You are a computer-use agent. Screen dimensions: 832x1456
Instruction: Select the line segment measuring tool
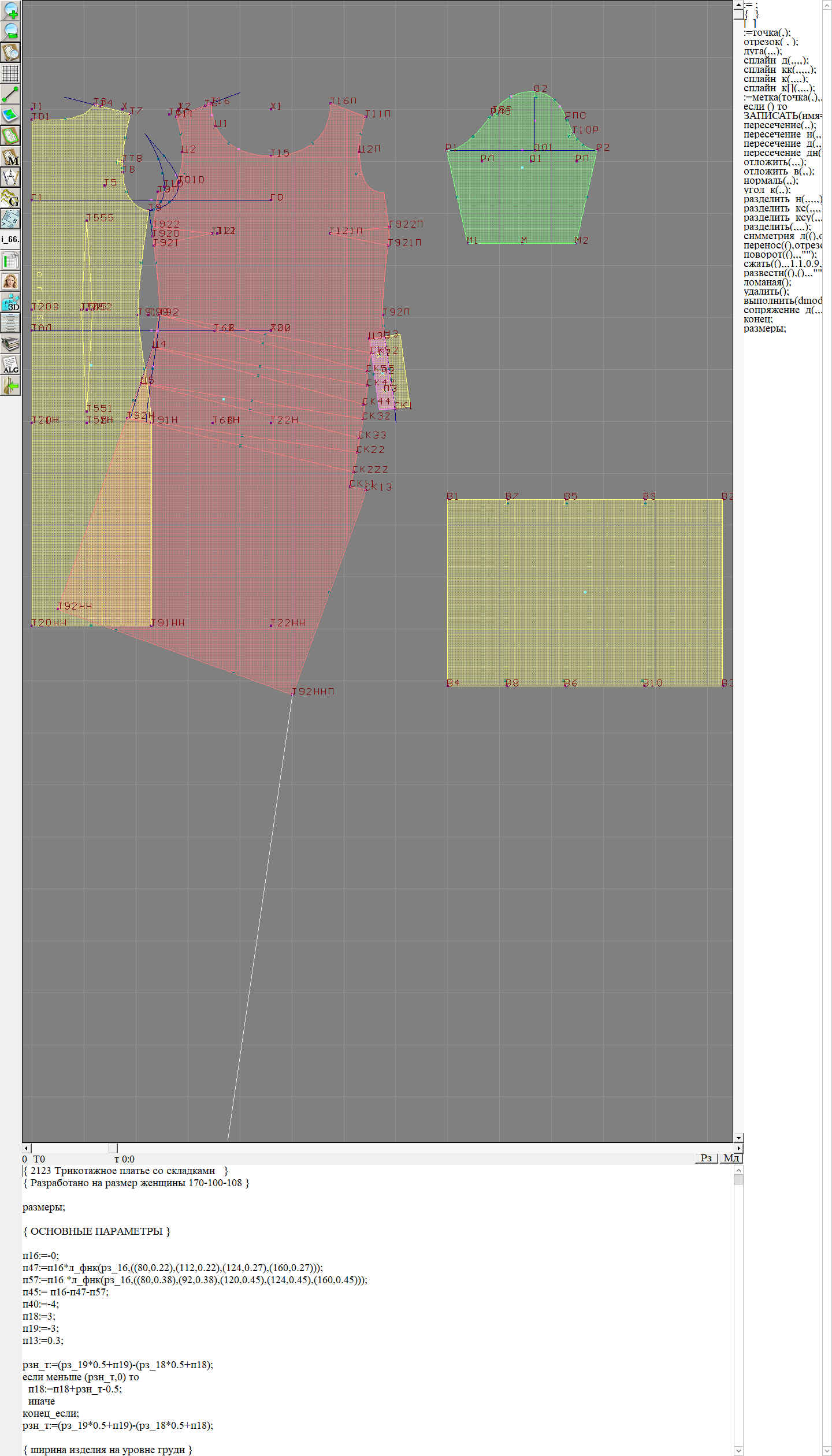coord(10,94)
